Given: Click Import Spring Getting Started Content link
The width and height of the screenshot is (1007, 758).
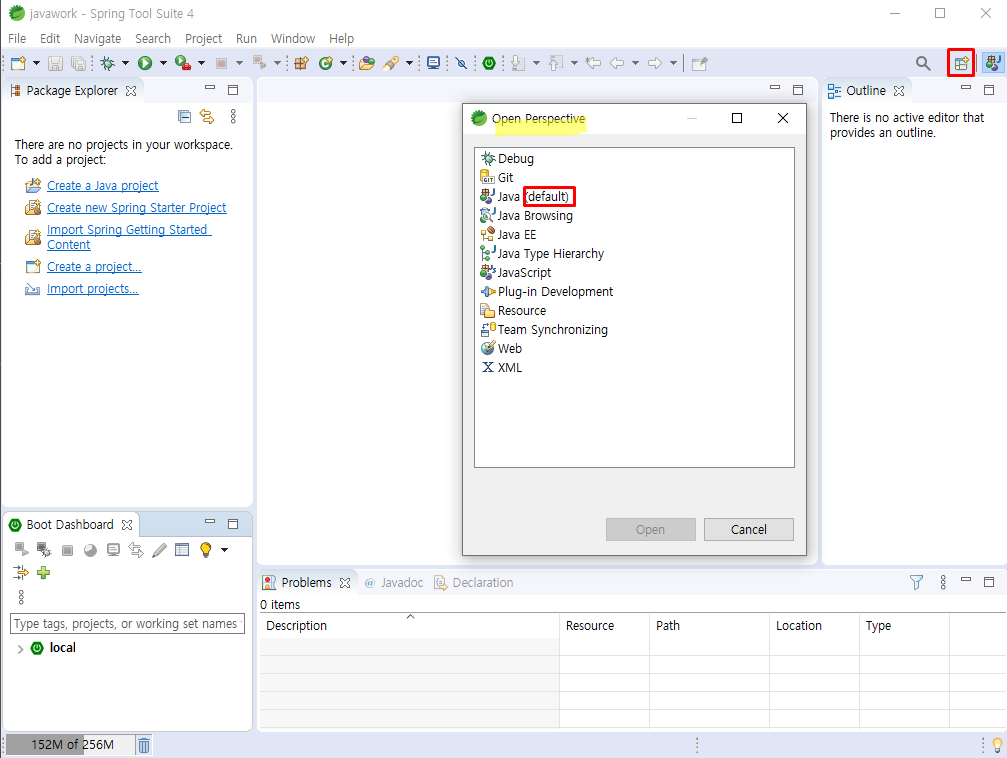Looking at the screenshot, I should click(128, 237).
